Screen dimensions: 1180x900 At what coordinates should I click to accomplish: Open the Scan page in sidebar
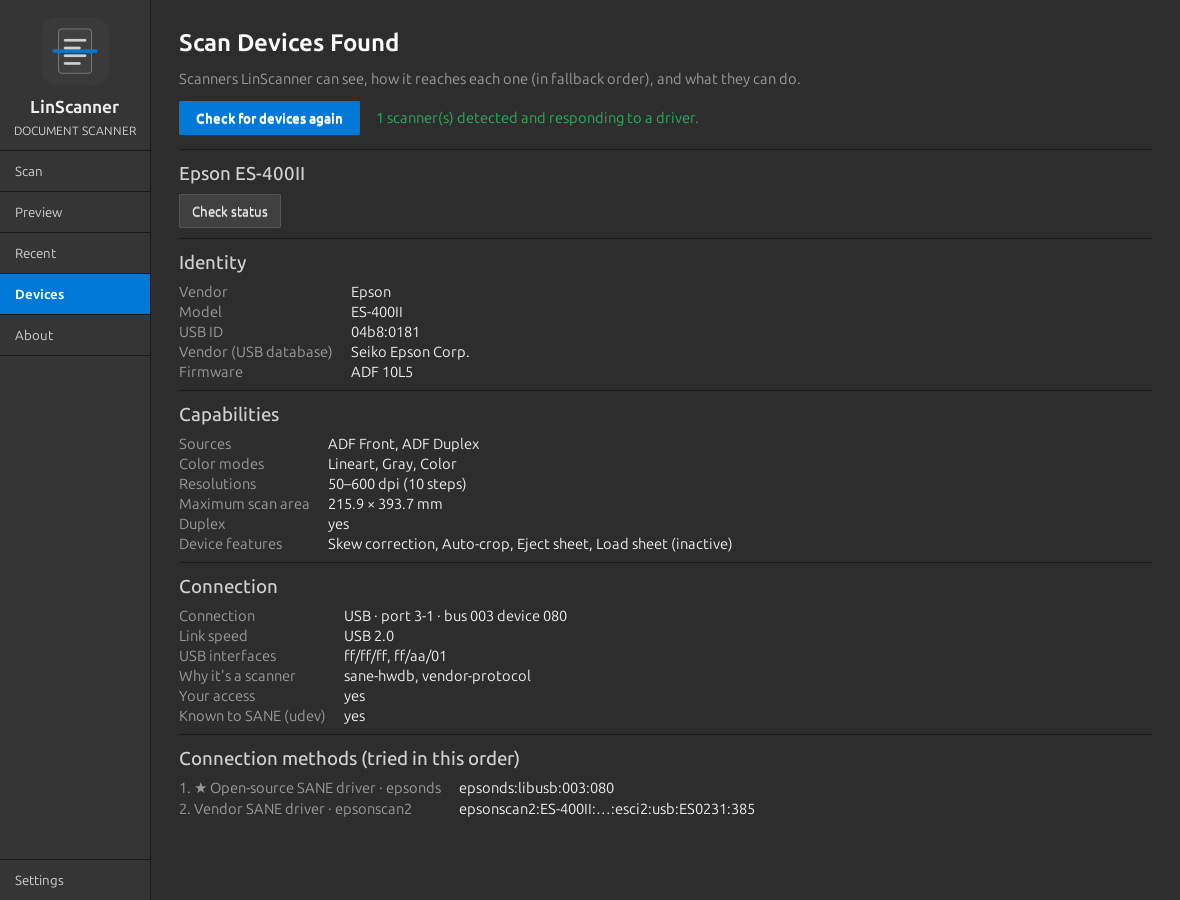point(75,172)
